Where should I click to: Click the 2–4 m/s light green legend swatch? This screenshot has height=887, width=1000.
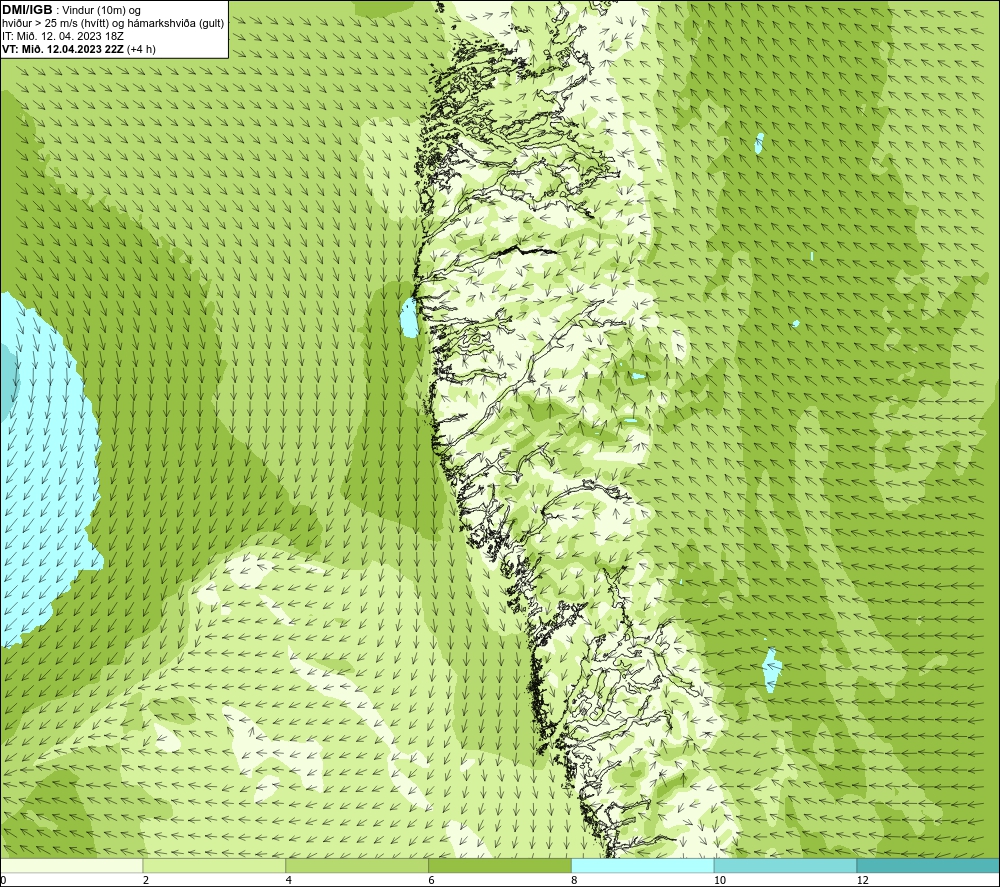[x=214, y=865]
